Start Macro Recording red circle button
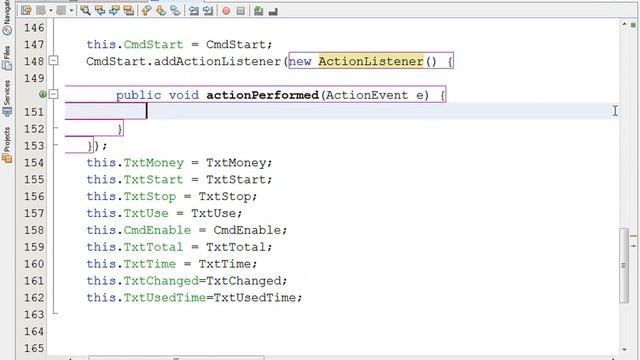640x360 pixels. click(226, 11)
